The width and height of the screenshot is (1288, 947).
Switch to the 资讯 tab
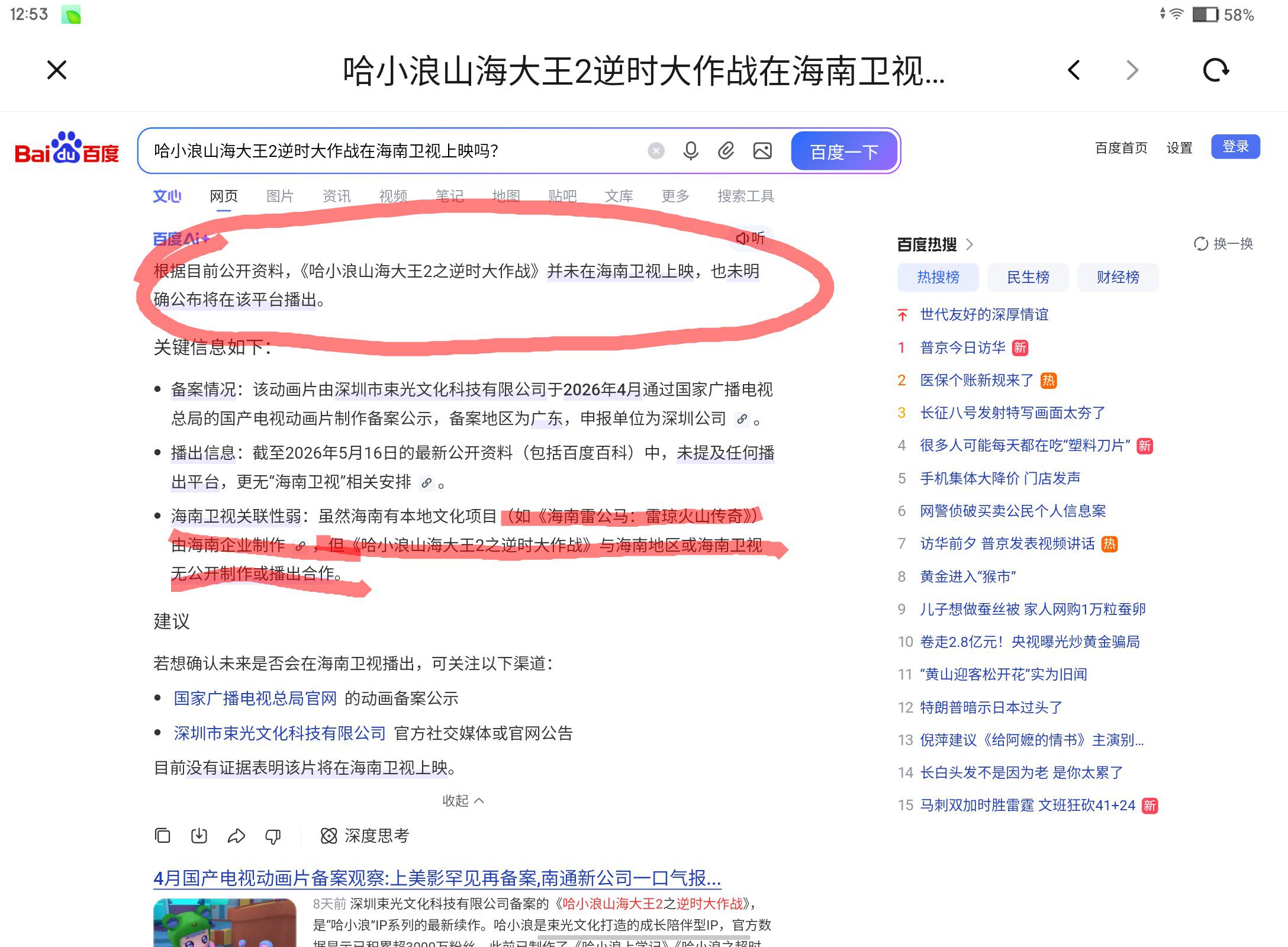[337, 196]
